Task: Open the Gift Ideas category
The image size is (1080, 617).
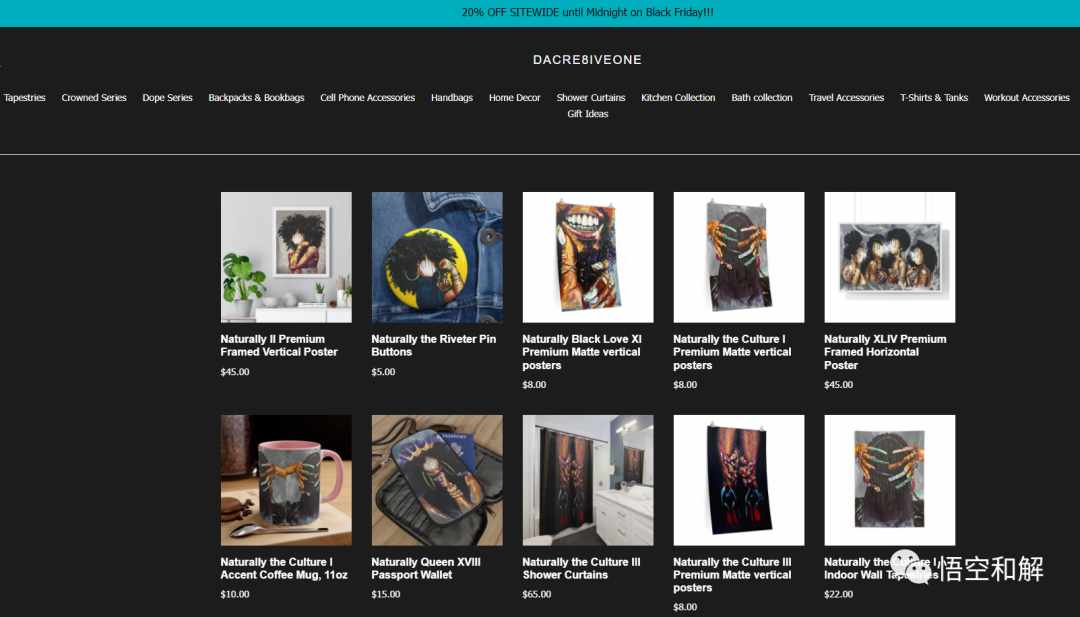Action: (x=588, y=114)
